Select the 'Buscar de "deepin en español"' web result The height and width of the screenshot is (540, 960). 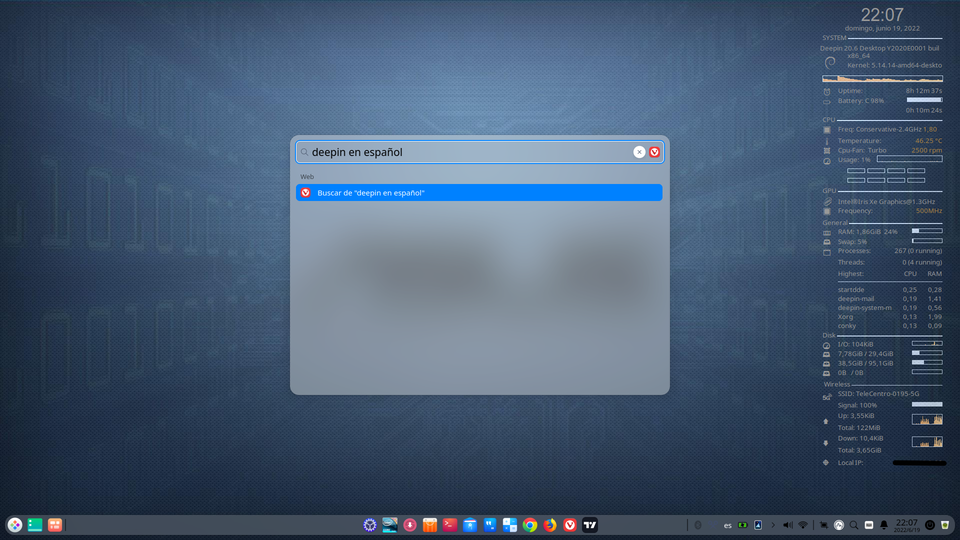[x=479, y=192]
